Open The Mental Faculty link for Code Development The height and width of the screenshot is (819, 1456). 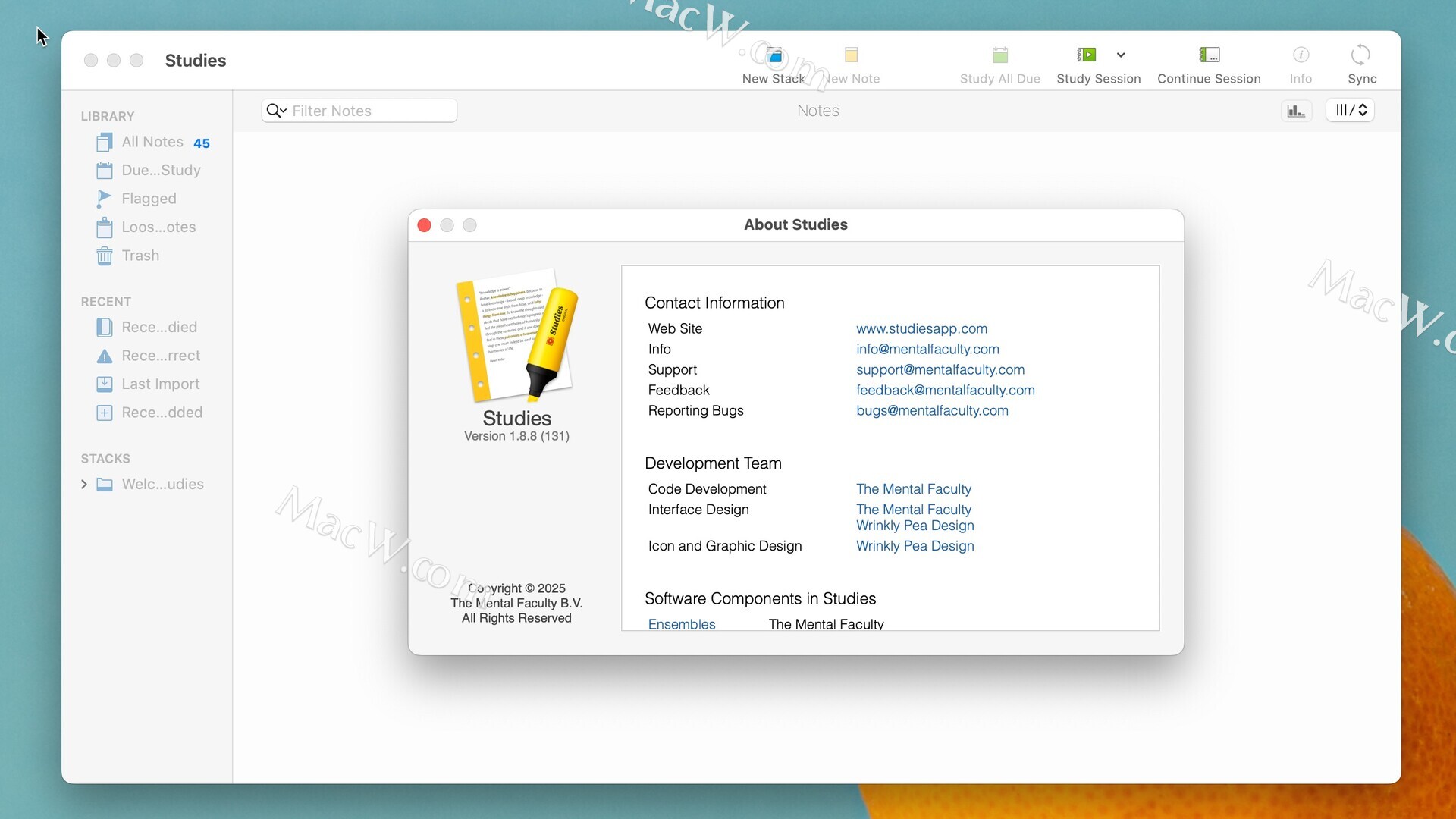click(x=913, y=490)
